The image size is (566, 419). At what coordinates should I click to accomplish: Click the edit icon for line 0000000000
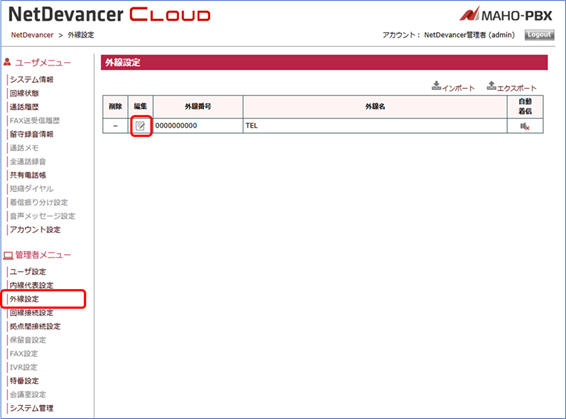tap(140, 126)
